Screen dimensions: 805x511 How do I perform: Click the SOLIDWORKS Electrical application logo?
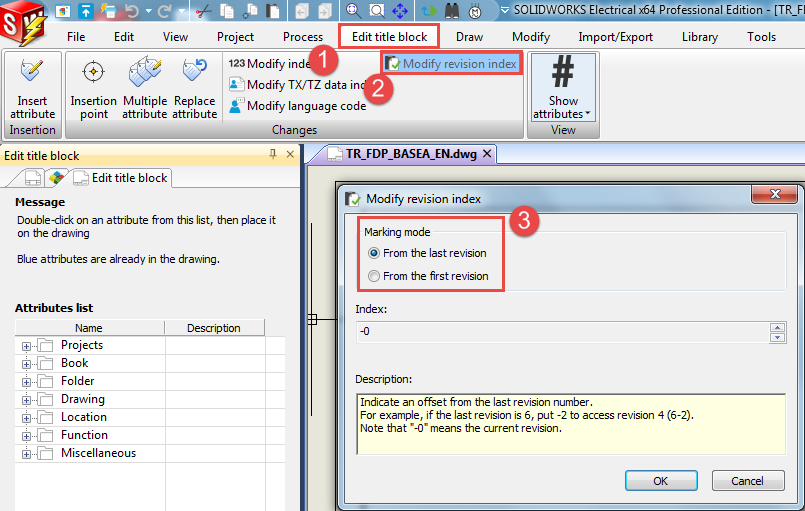pos(23,23)
